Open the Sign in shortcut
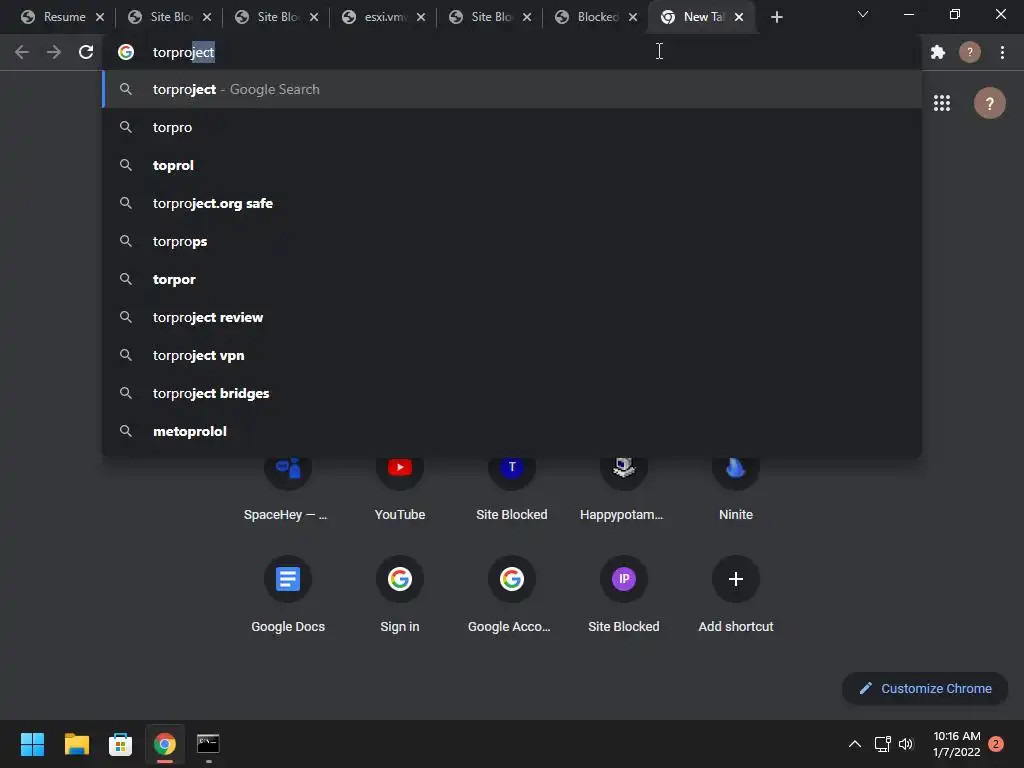This screenshot has width=1024, height=768. [x=400, y=594]
